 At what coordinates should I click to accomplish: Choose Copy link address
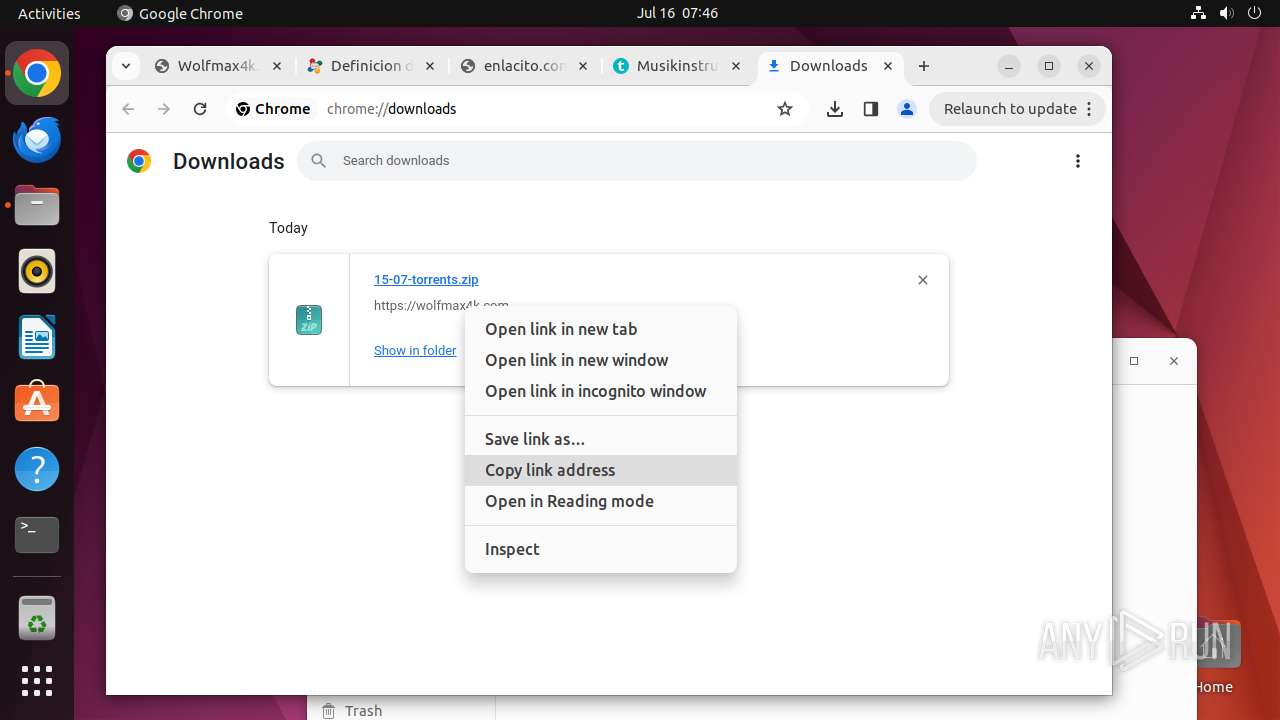(601, 470)
